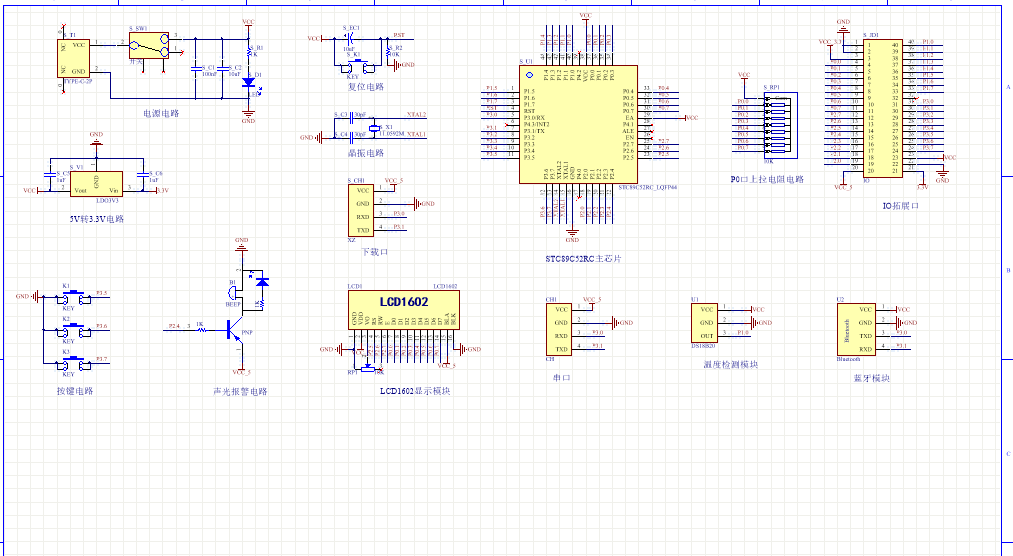Click the XTAL2 net label
1013x556 pixels.
pyautogui.click(x=416, y=114)
